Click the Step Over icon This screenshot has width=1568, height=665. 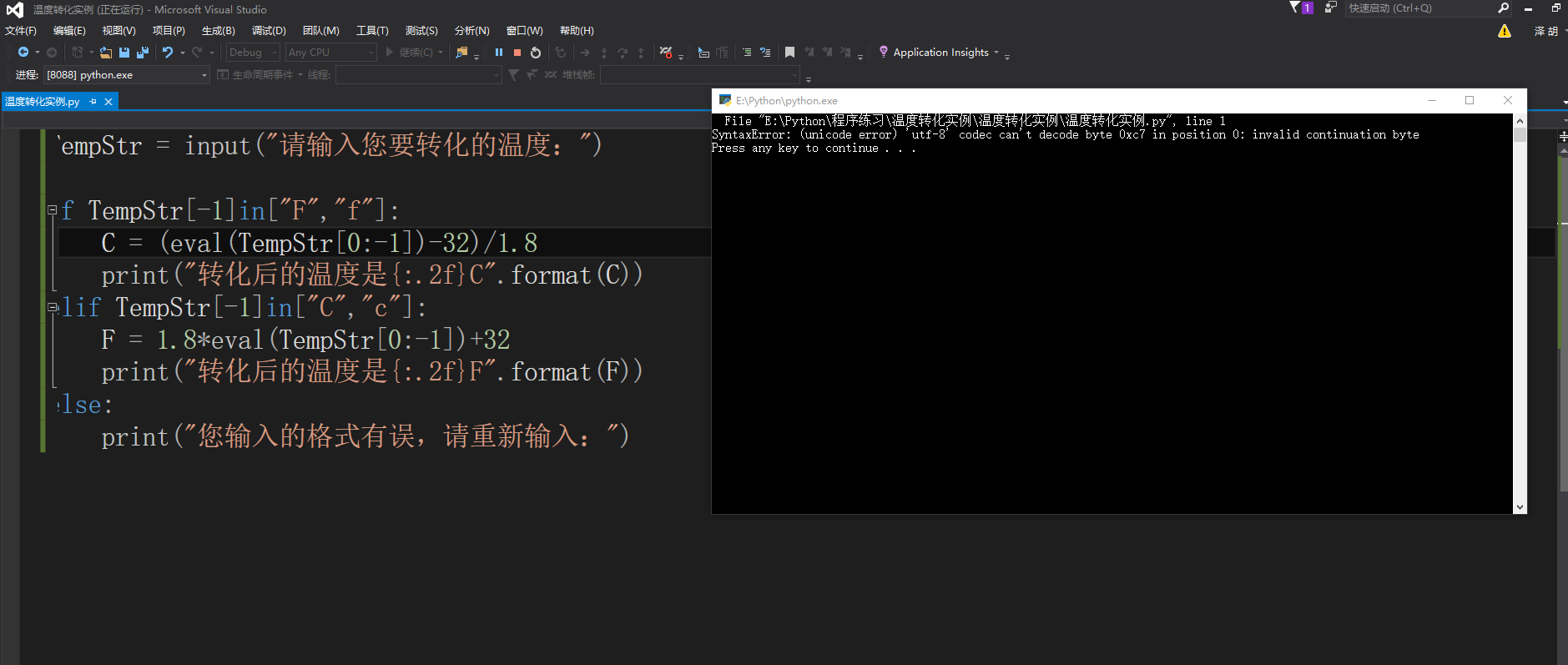click(x=623, y=53)
